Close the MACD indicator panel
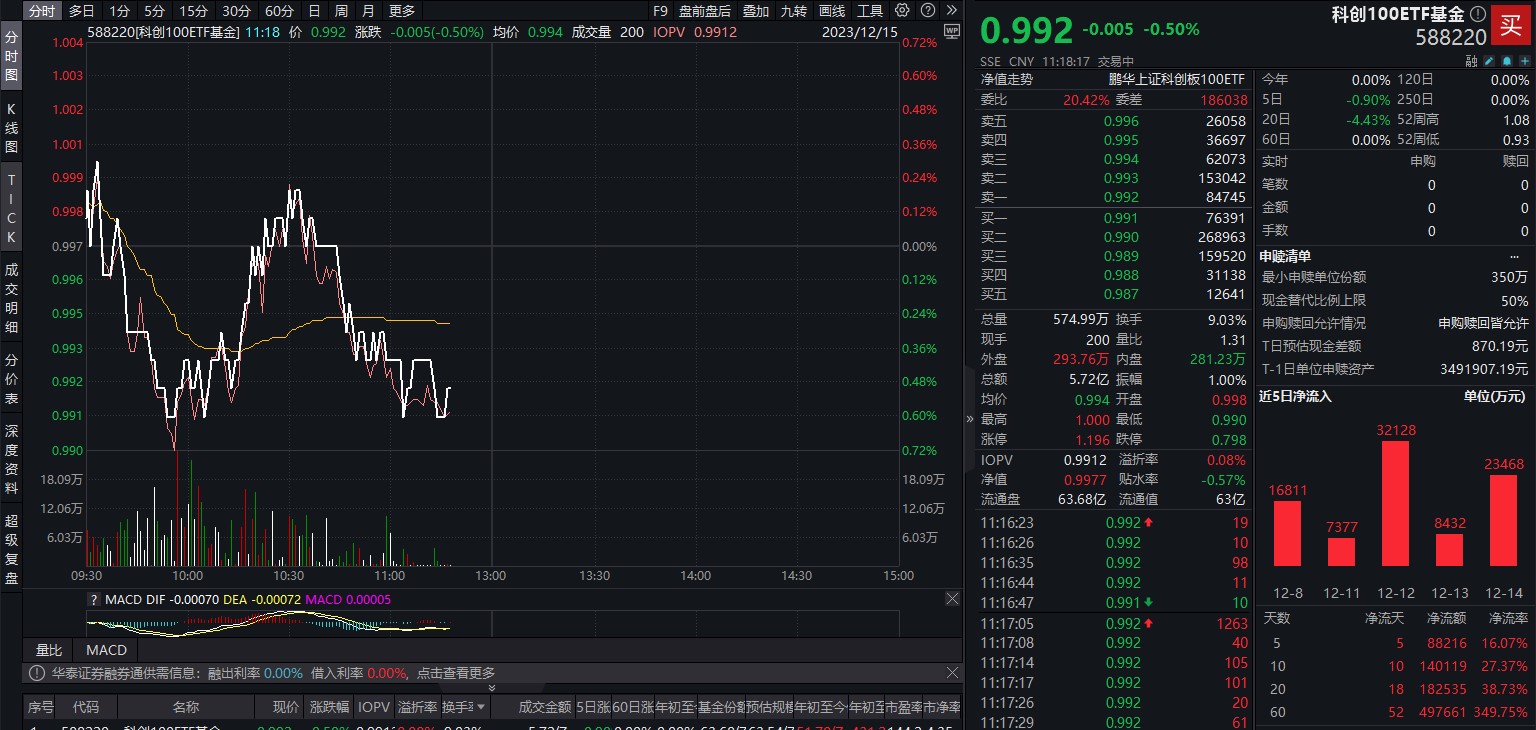This screenshot has height=730, width=1536. tap(951, 598)
